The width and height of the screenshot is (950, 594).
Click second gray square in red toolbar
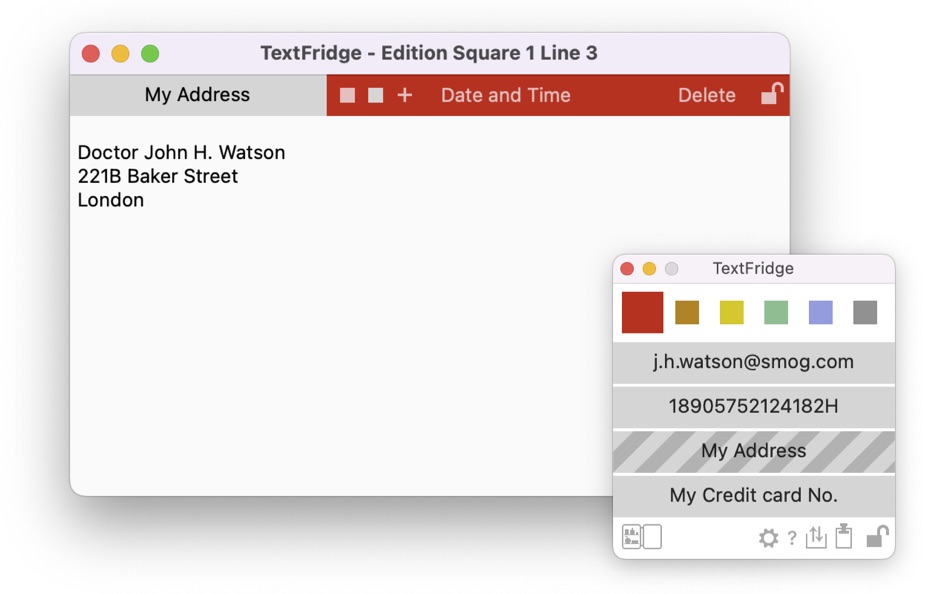(376, 95)
